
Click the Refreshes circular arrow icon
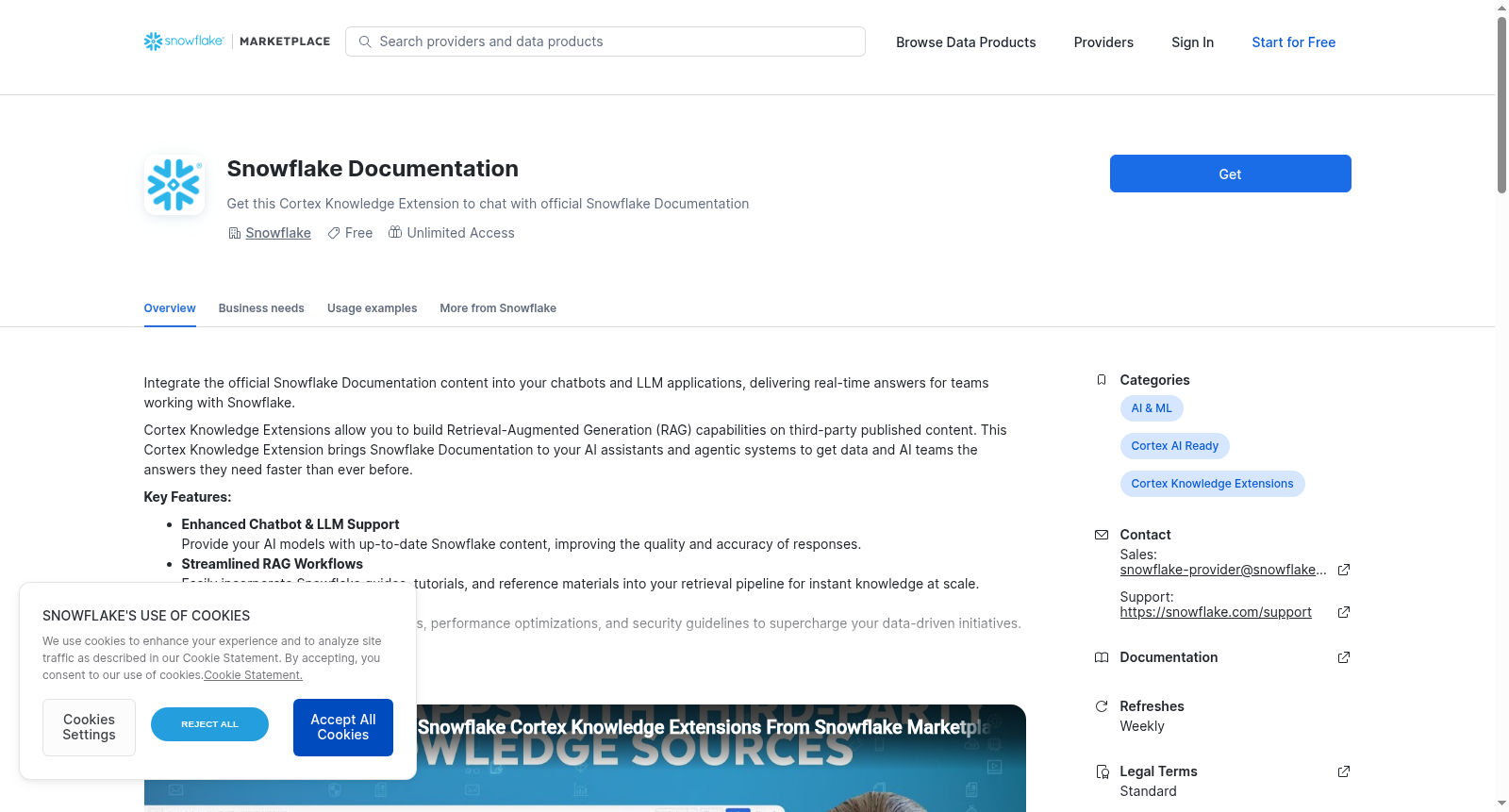[1102, 706]
